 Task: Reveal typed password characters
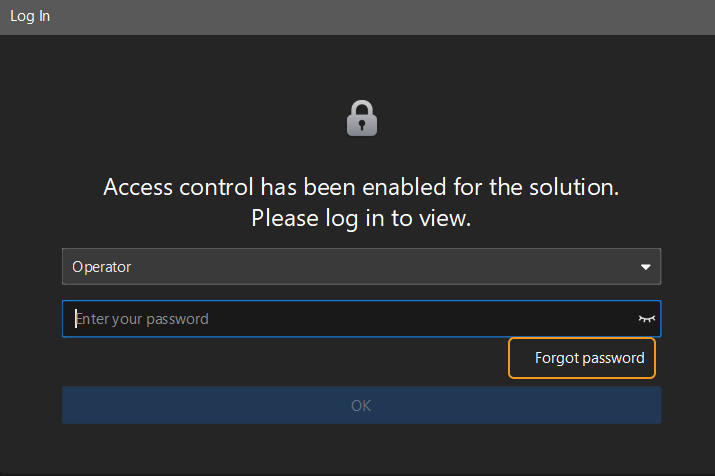coord(646,319)
